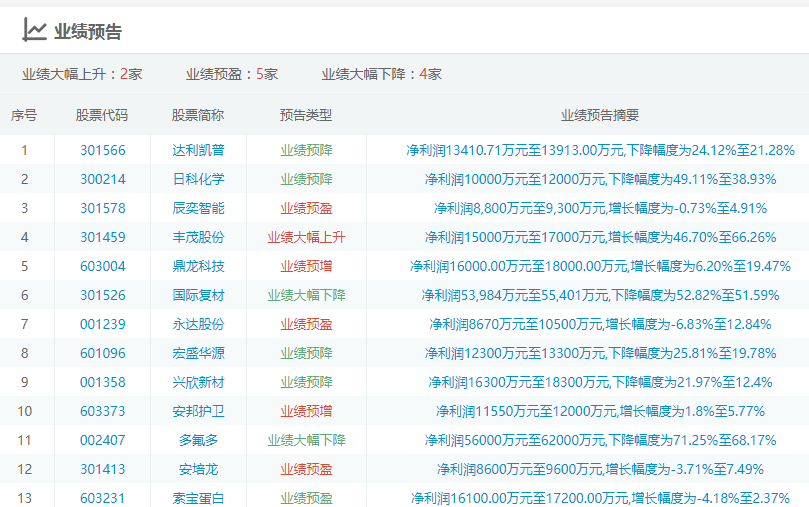This screenshot has width=809, height=507.
Task: Open 日科化学 summary showing 下降49.11%至38.93%
Action: [600, 179]
